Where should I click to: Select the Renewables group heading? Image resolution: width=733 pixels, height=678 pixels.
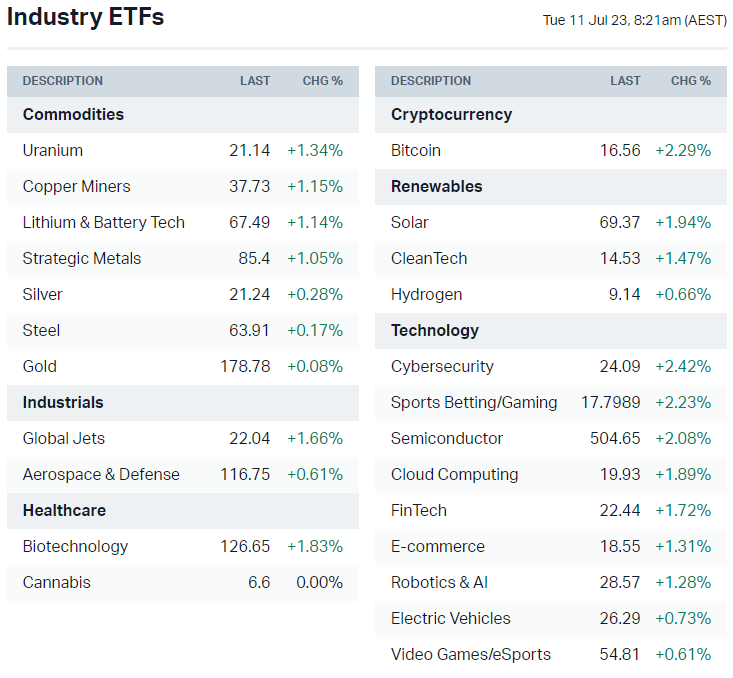[x=437, y=186]
